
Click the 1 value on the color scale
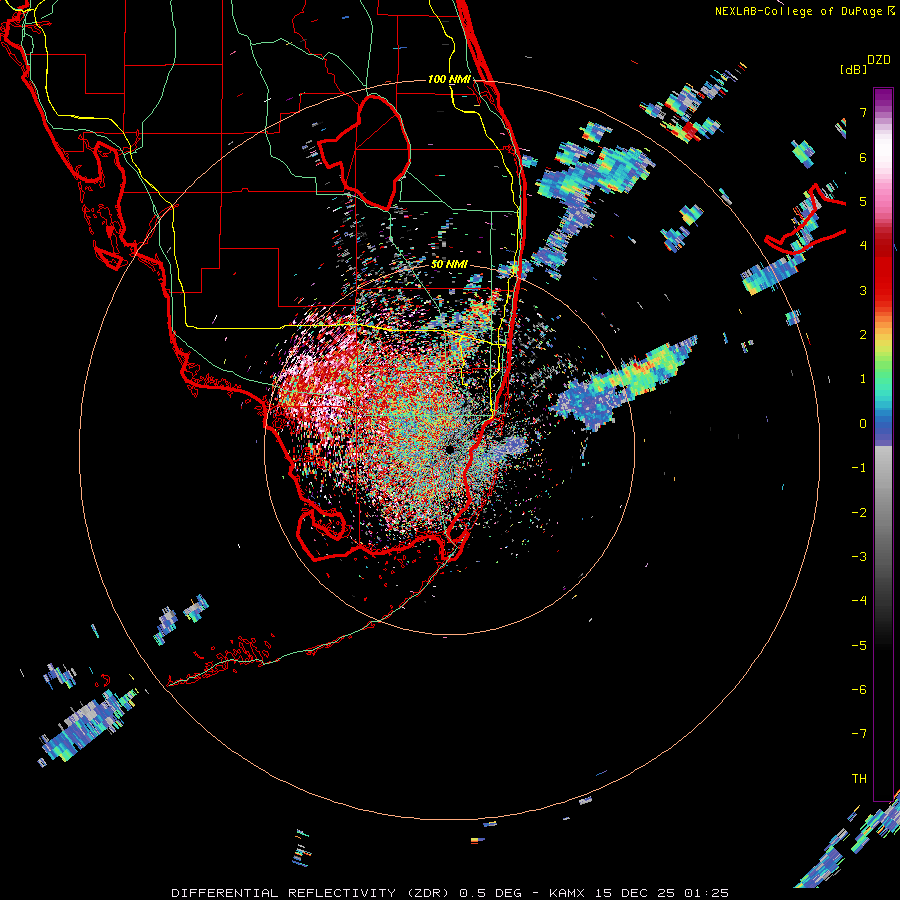point(863,379)
